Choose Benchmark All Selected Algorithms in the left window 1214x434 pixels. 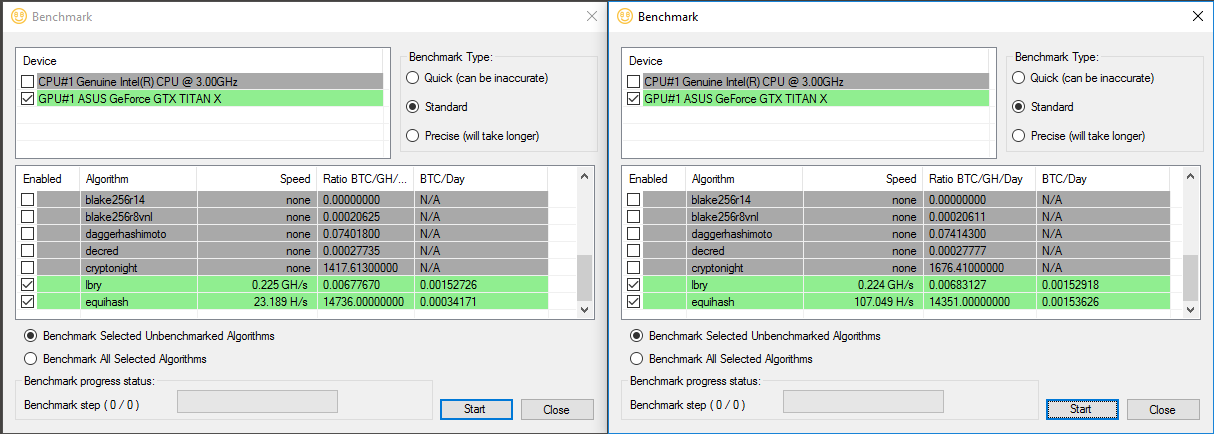[31, 359]
